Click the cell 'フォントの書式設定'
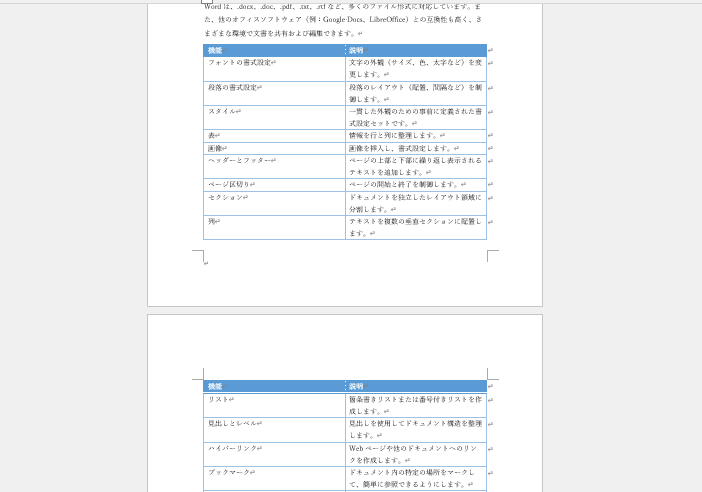This screenshot has width=702, height=492. coord(274,69)
